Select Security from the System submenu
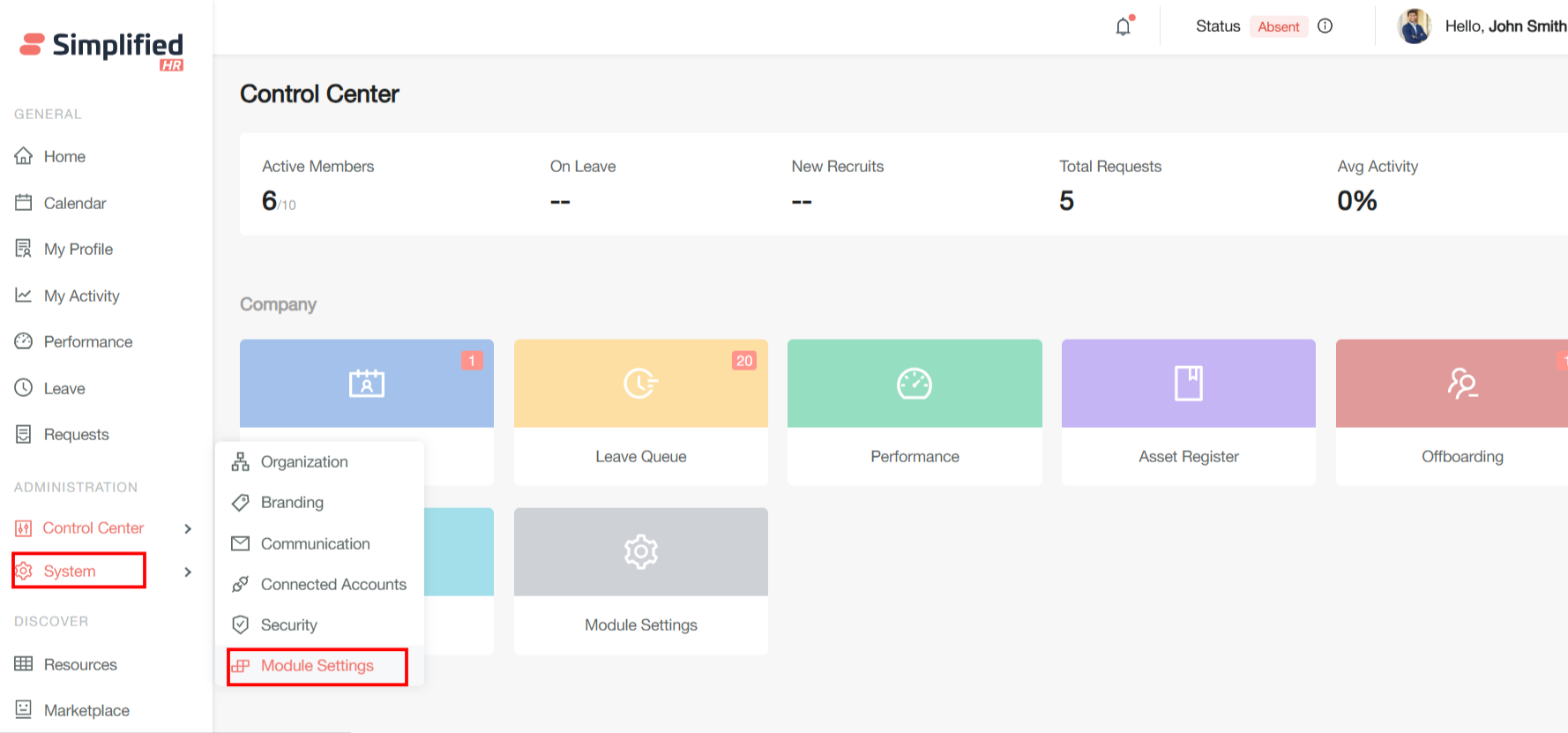 pos(288,625)
